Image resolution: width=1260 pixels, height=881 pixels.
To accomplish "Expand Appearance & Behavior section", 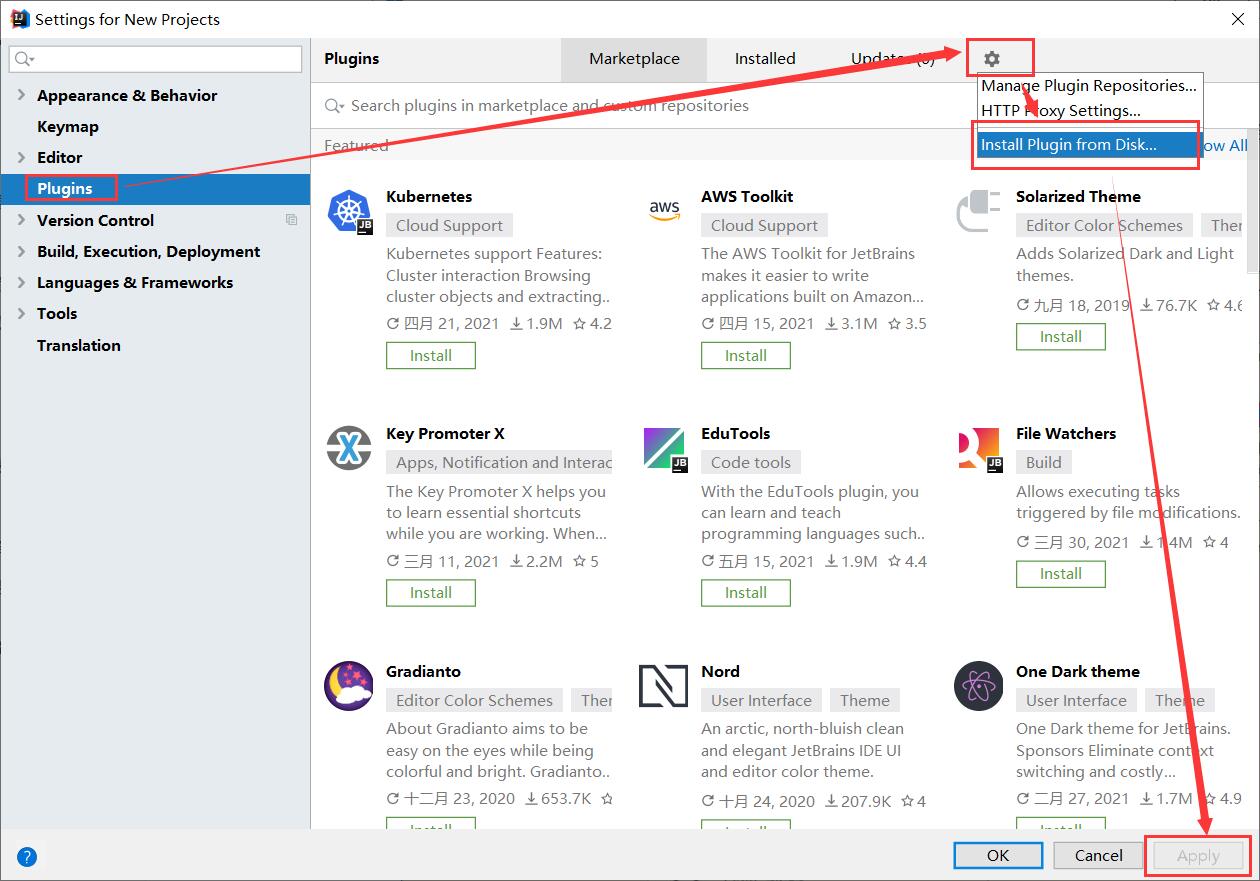I will 22,95.
